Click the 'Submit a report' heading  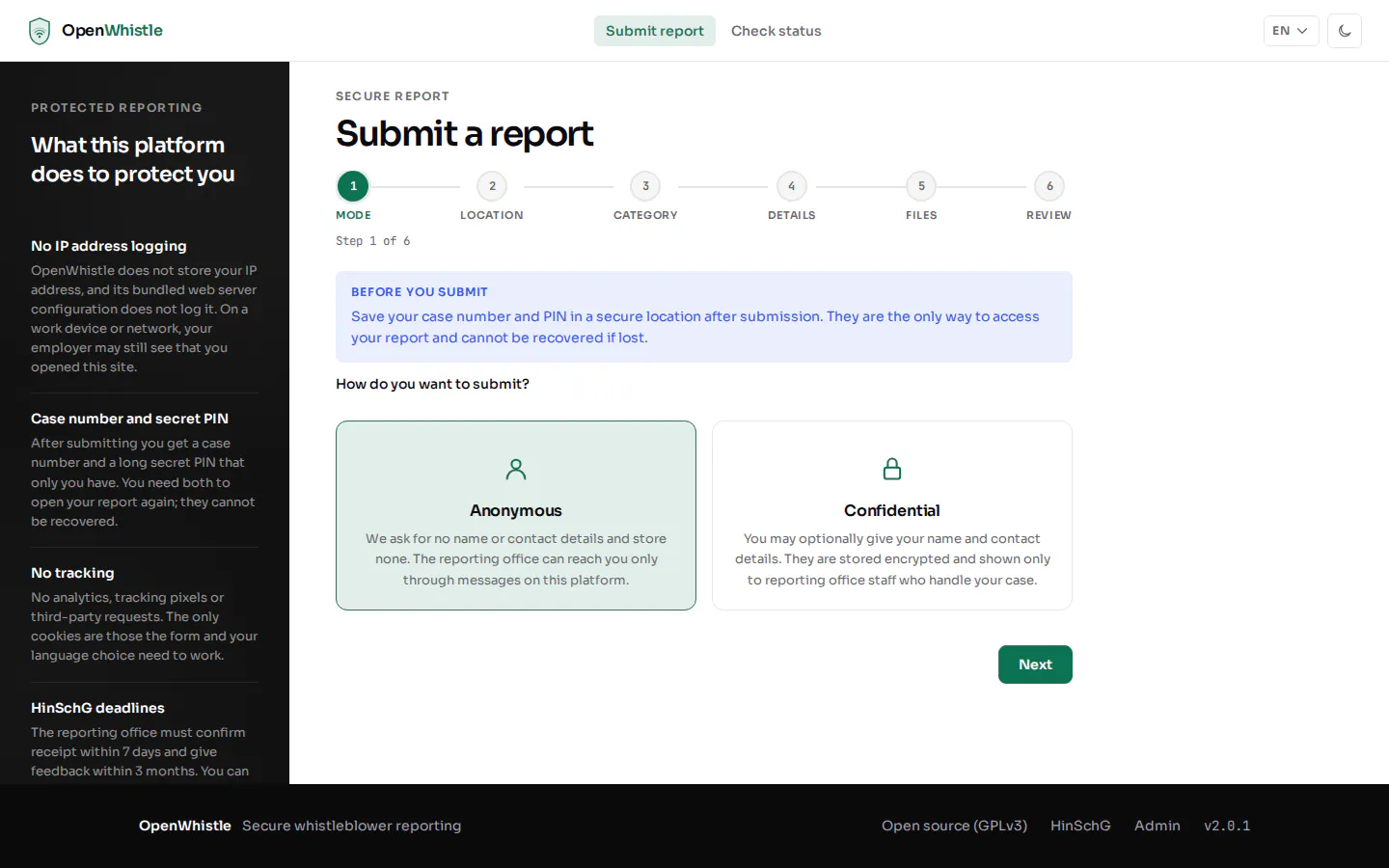tap(465, 134)
